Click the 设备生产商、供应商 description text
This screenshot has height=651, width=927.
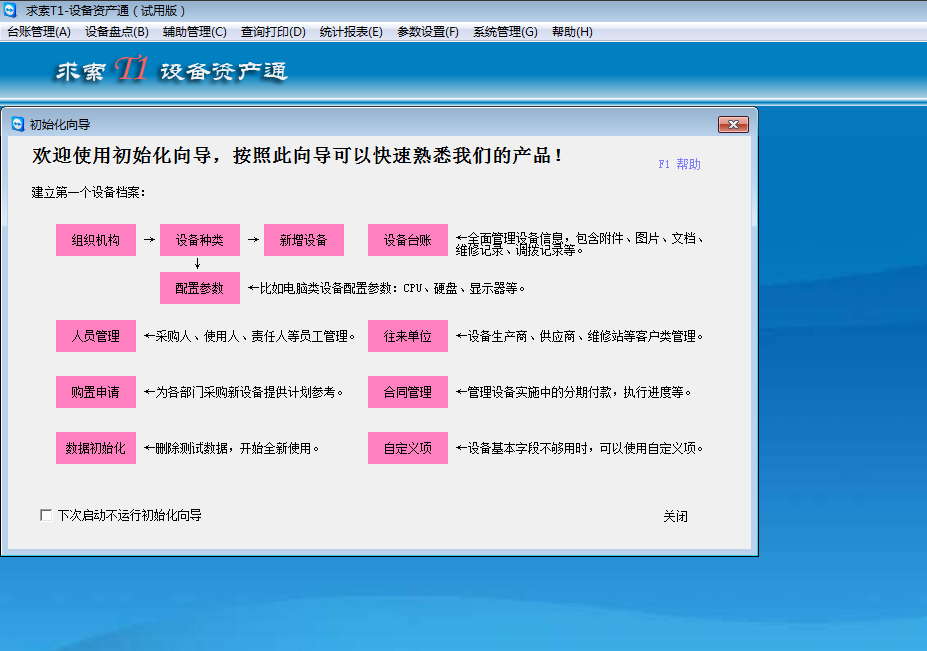click(x=580, y=336)
